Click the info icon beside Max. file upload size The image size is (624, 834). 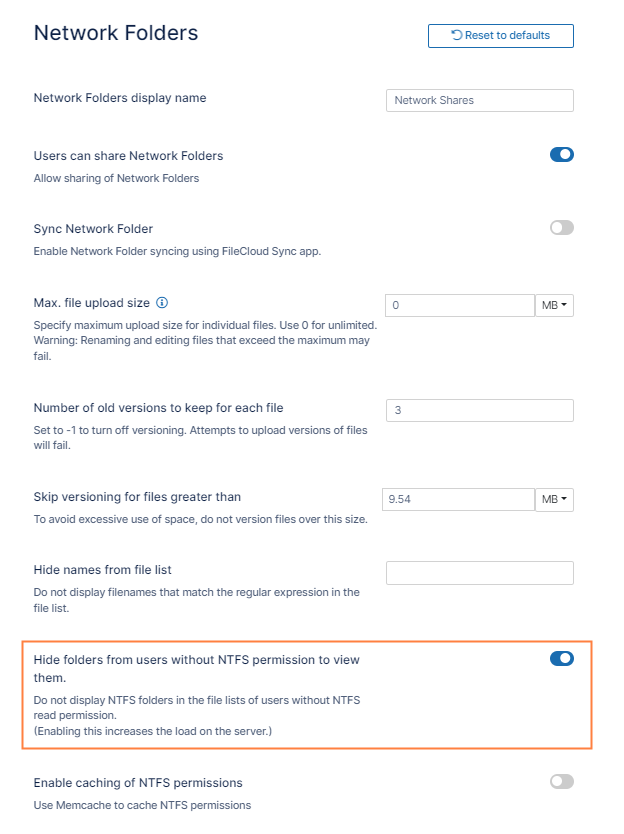(x=162, y=302)
